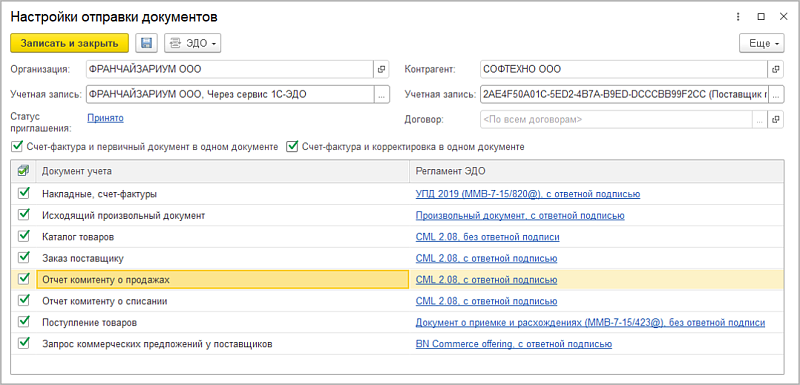Click ellipsis button of Договор field
This screenshot has width=800, height=385.
tap(760, 120)
